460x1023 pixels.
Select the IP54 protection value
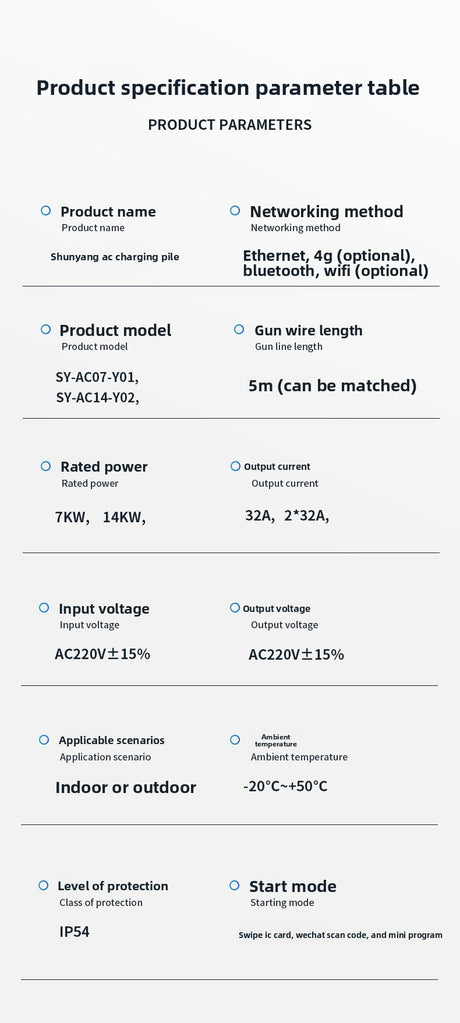point(74,932)
